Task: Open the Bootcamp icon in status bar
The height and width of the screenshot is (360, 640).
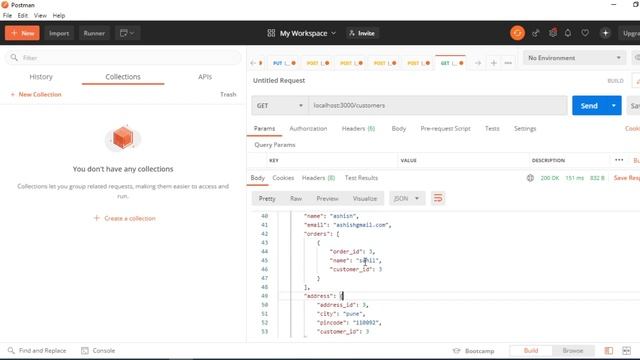Action: [456, 351]
